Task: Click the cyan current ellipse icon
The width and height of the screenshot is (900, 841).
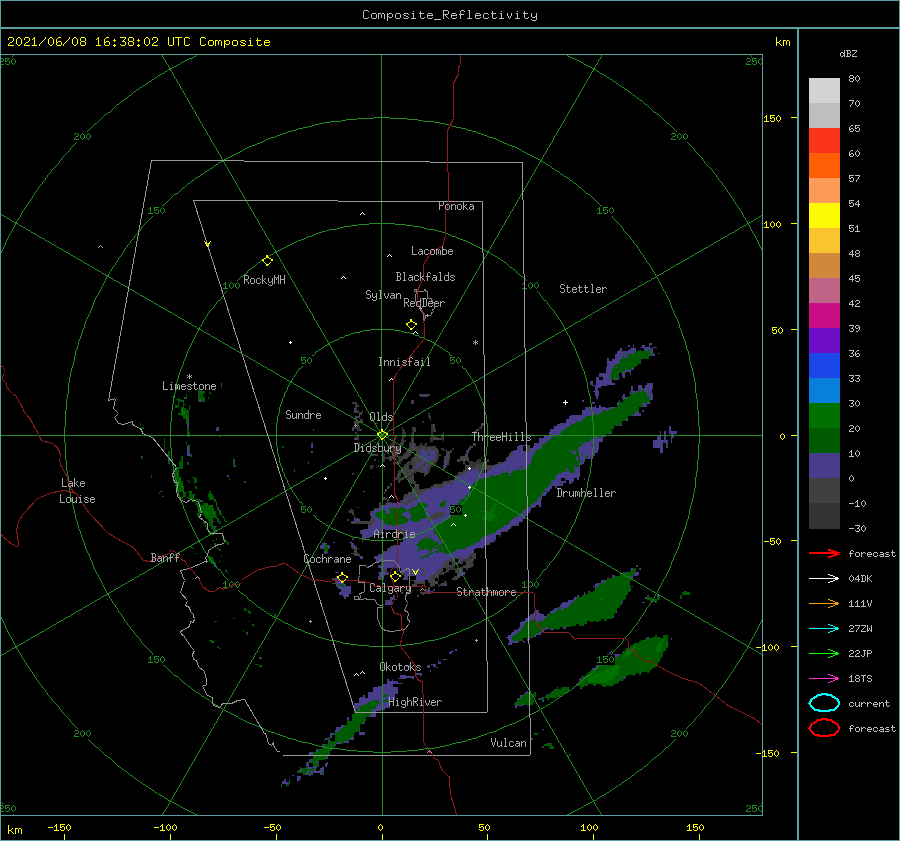Action: (824, 703)
